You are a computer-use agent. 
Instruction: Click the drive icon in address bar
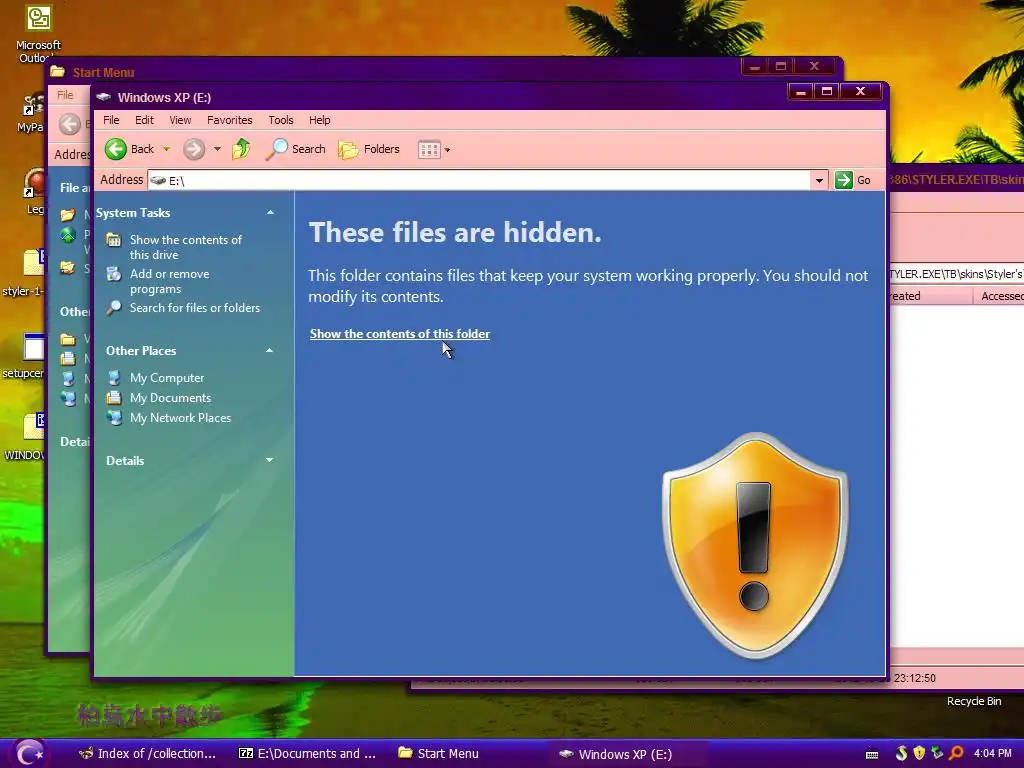click(x=158, y=180)
